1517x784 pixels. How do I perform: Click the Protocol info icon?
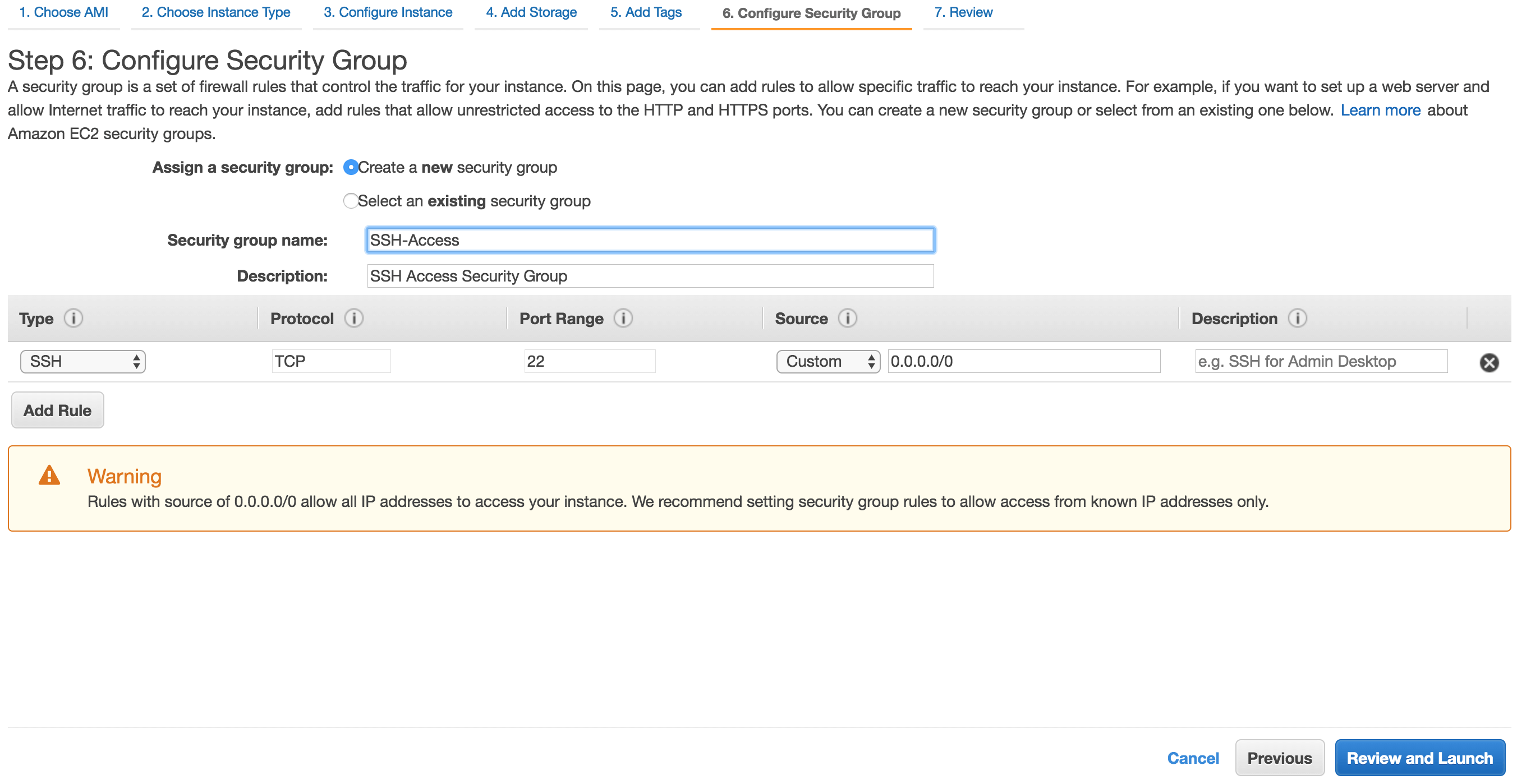point(354,319)
